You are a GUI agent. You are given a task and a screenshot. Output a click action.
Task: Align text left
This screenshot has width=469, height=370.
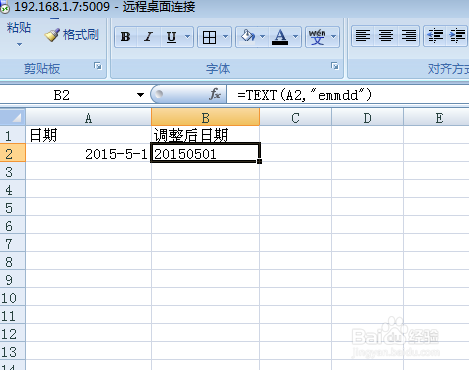click(x=363, y=36)
